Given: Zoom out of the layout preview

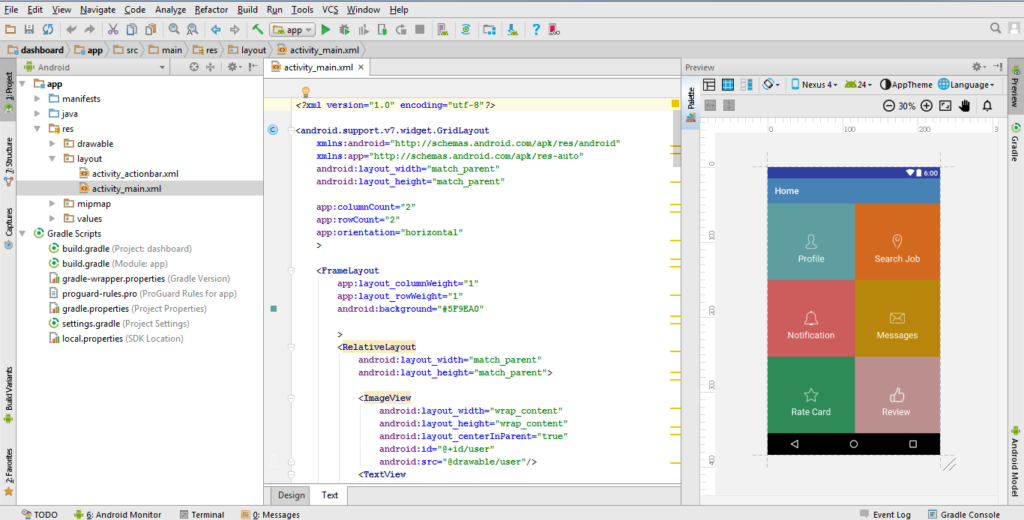Looking at the screenshot, I should pyautogui.click(x=890, y=105).
